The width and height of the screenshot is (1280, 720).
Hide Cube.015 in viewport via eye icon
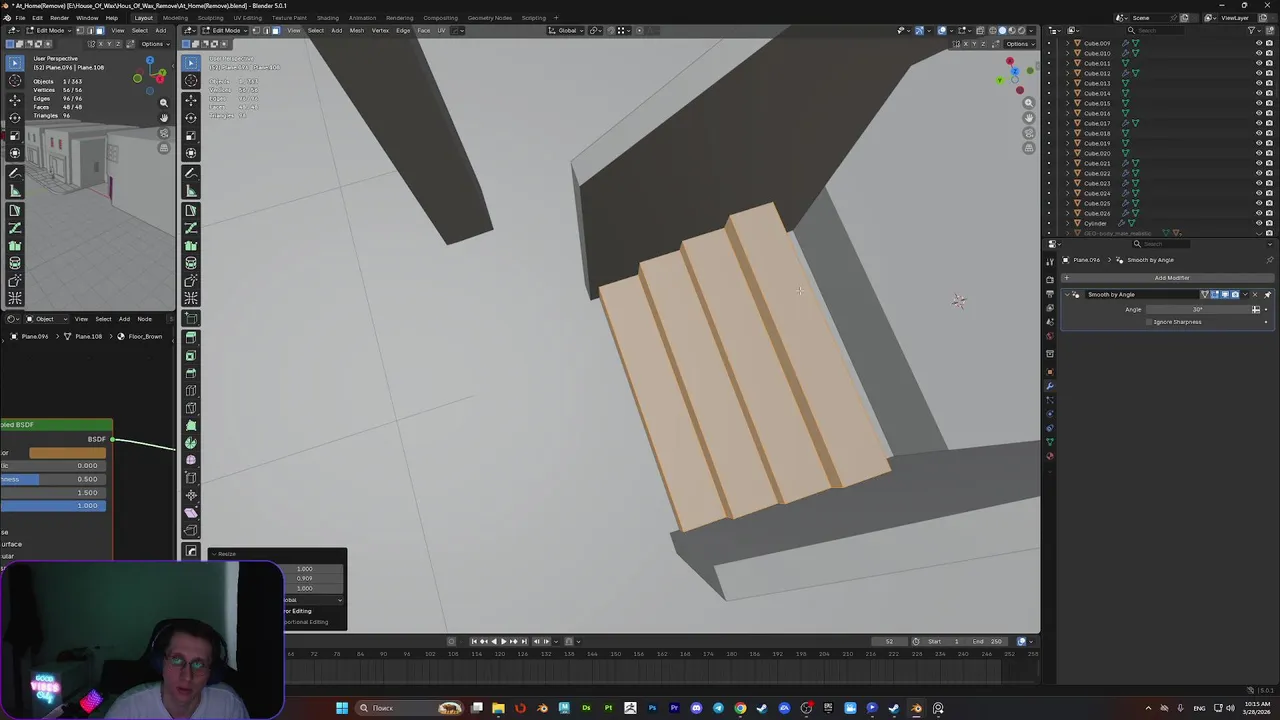[1259, 103]
